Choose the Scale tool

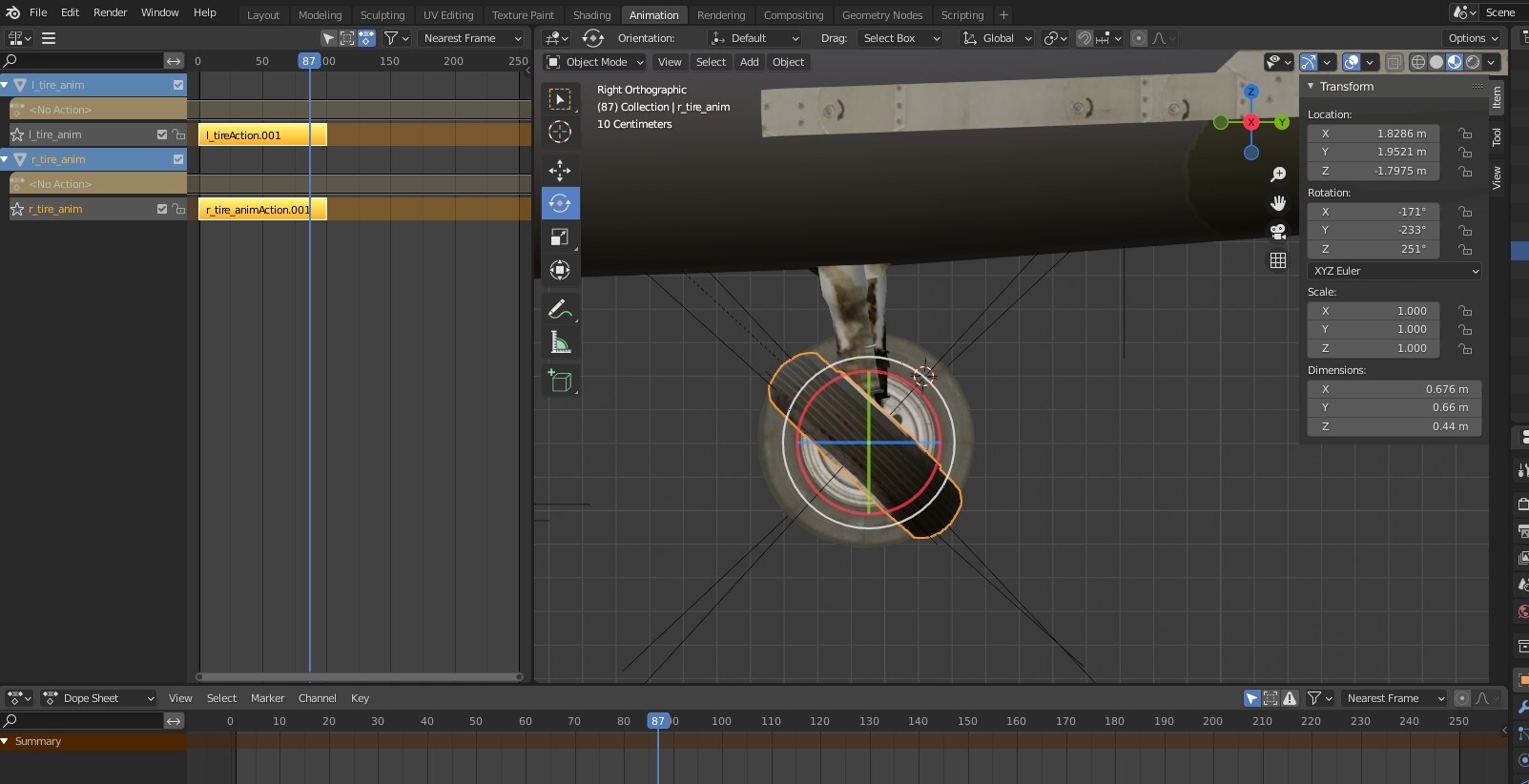point(560,237)
